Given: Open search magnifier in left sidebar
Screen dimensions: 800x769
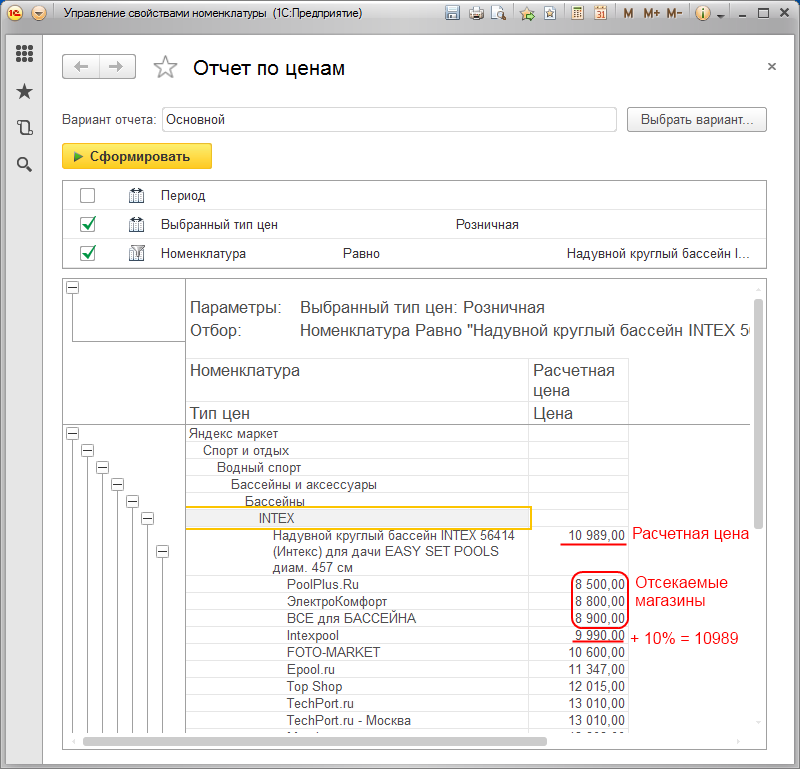Looking at the screenshot, I should 24,164.
